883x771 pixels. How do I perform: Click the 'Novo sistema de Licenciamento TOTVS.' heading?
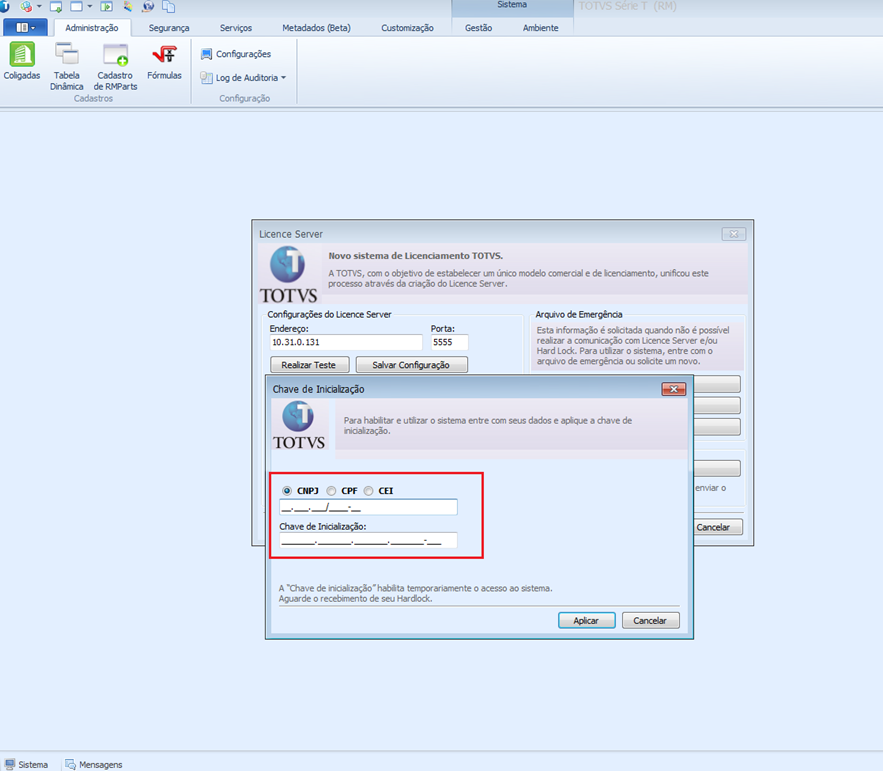(416, 256)
